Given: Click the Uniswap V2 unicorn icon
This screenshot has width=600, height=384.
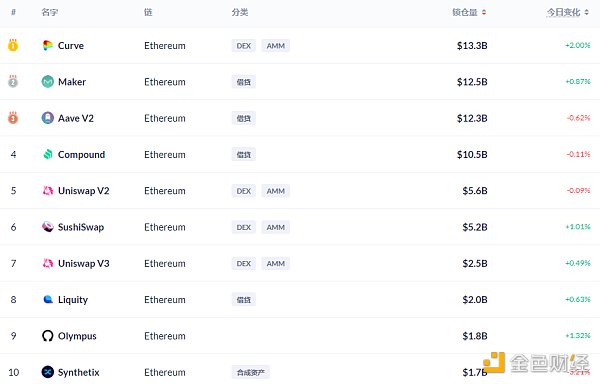Looking at the screenshot, I should 47,190.
